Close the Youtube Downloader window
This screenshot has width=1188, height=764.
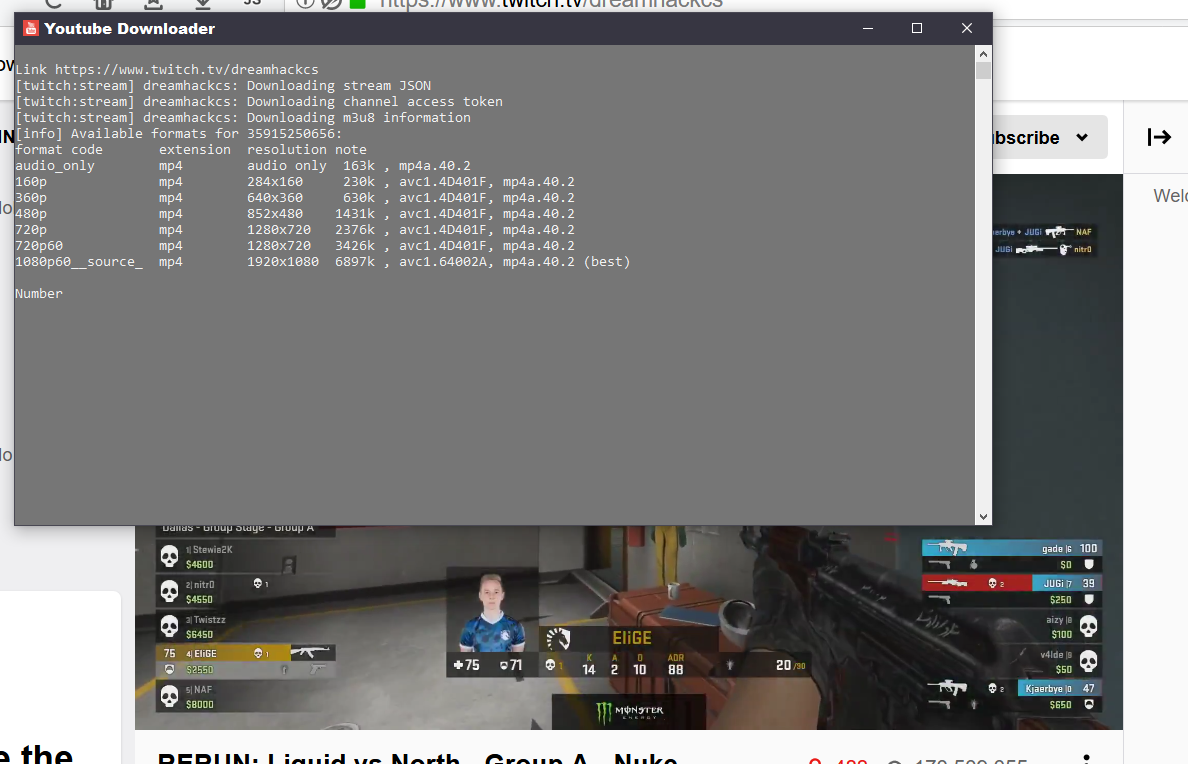(x=967, y=29)
